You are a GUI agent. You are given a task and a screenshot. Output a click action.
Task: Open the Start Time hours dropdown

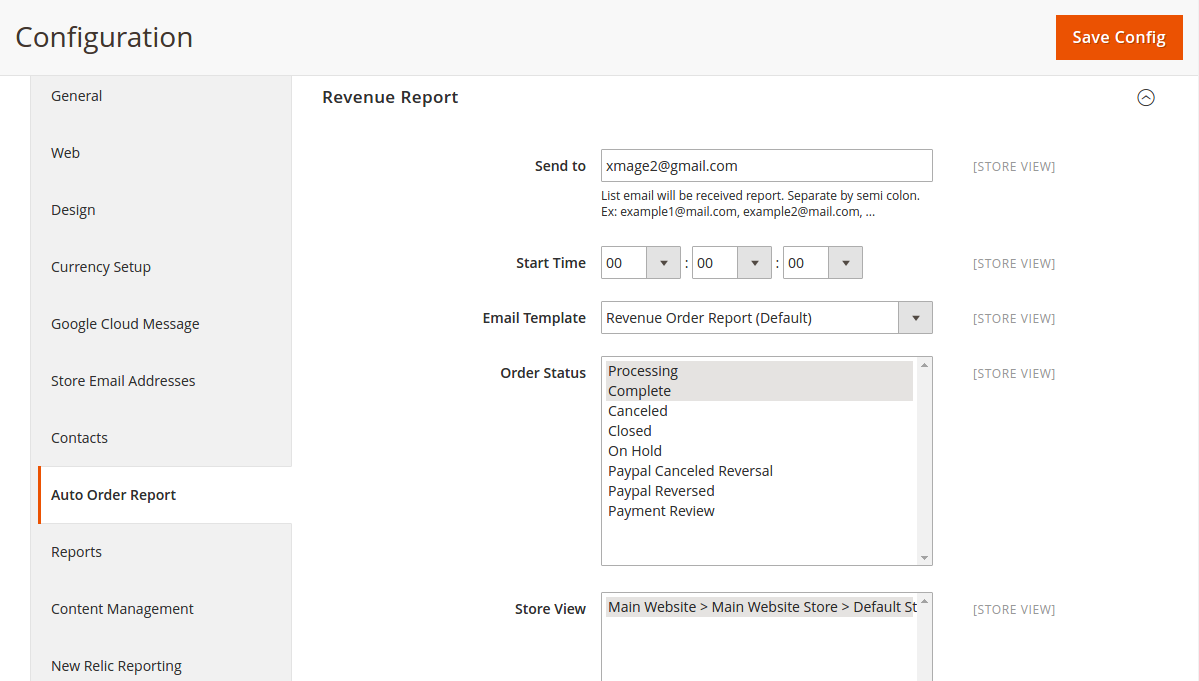click(x=641, y=263)
